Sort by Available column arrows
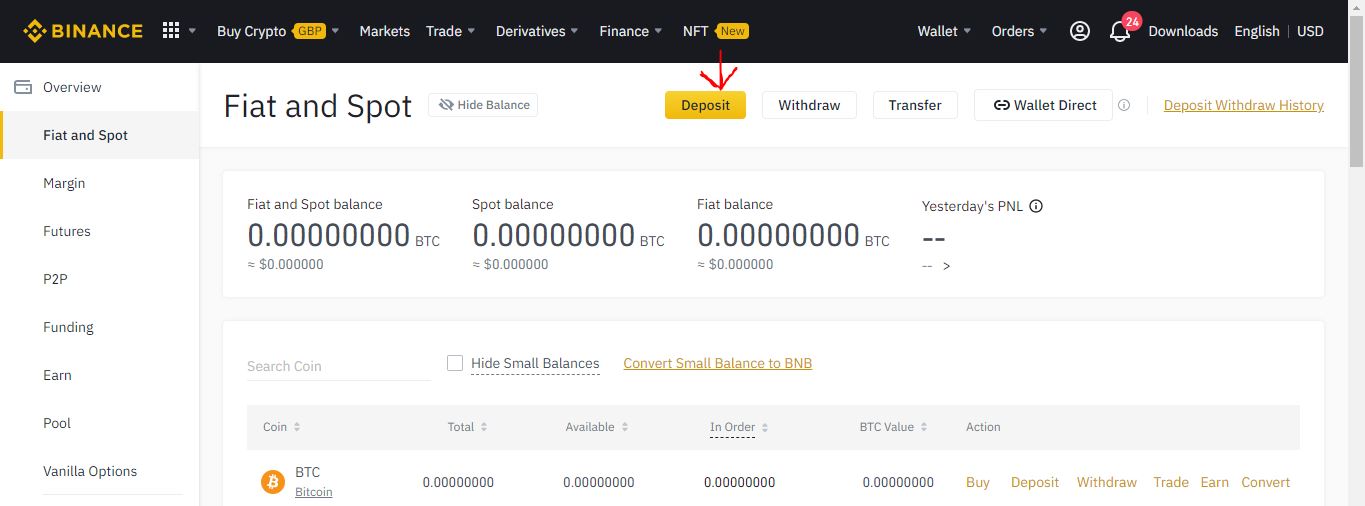 pos(625,427)
